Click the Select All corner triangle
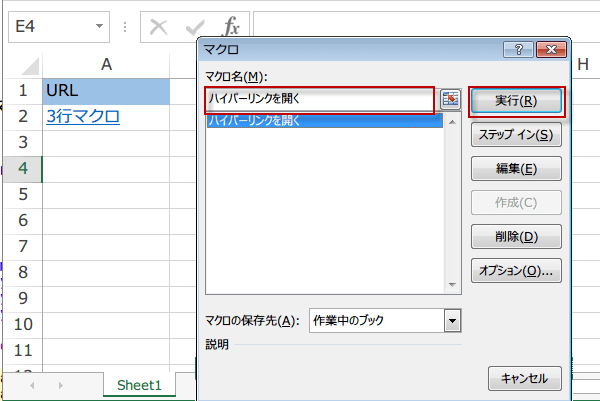The image size is (600, 401). [30, 66]
